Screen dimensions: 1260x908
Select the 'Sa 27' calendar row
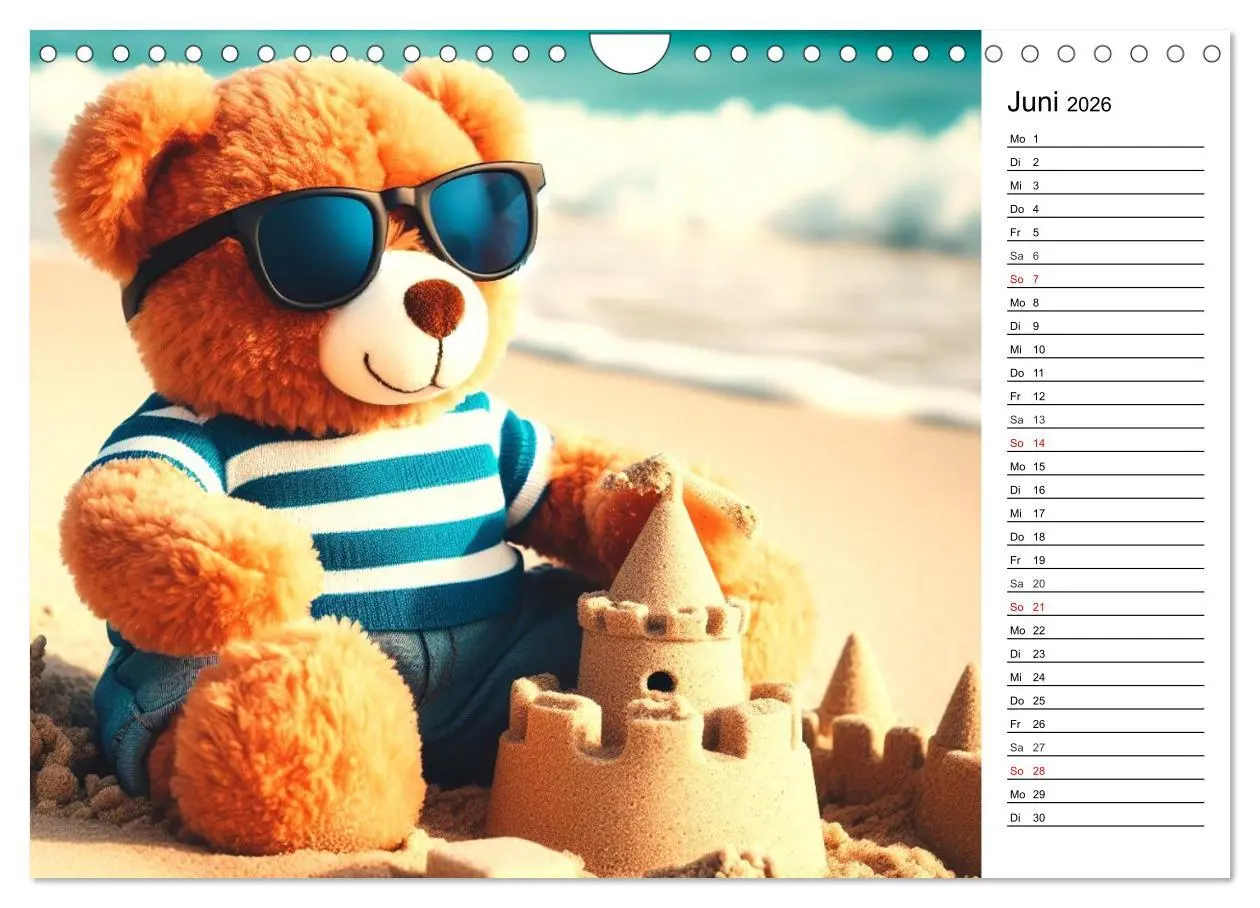1105,747
